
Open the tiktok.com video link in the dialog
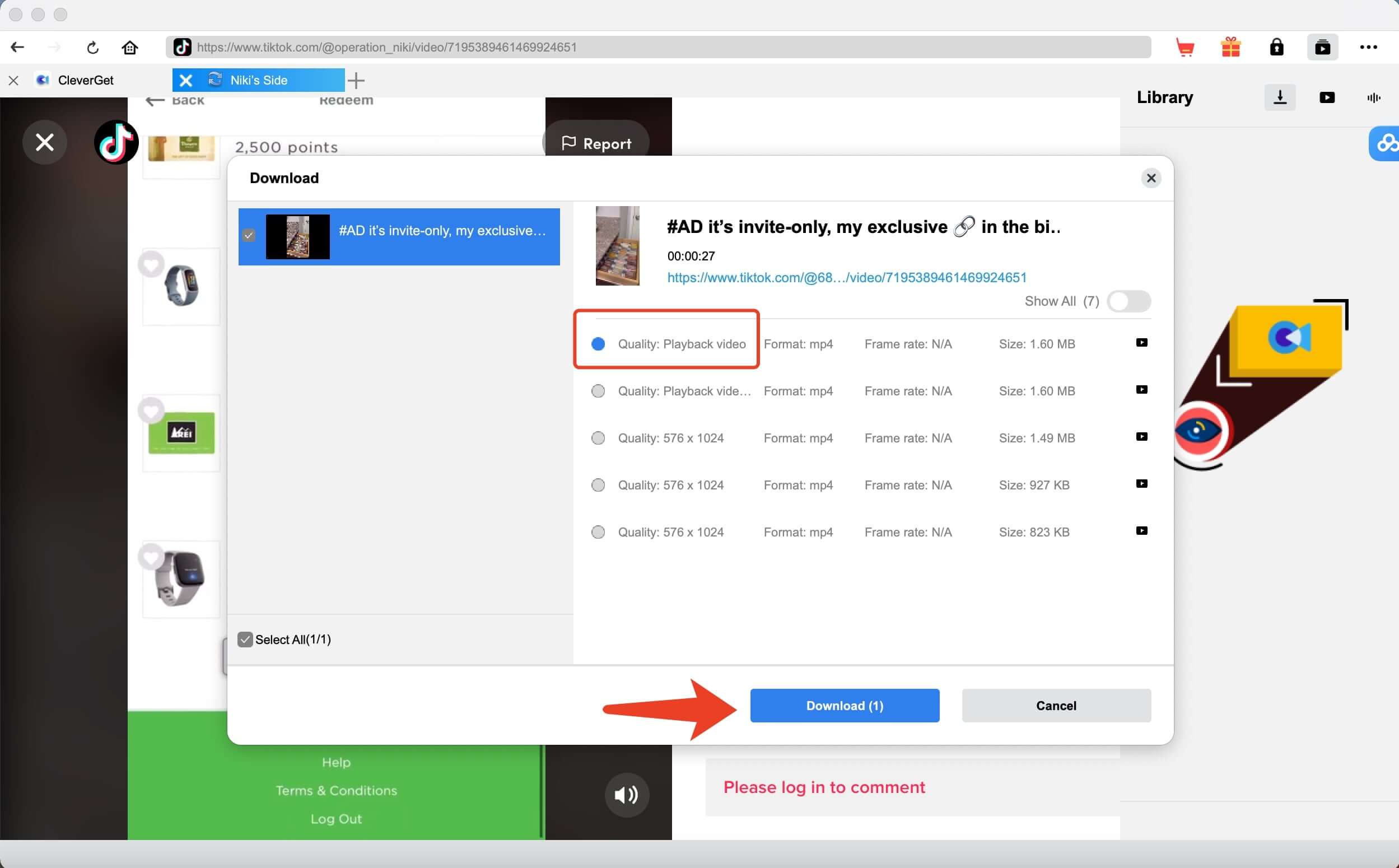pyautogui.click(x=846, y=278)
